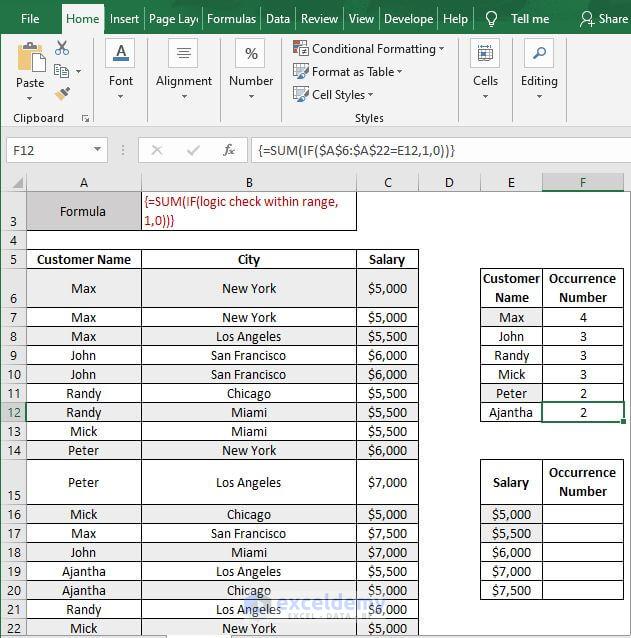Viewport: 631px width, 638px height.
Task: Switch to the View tab
Action: [361, 19]
